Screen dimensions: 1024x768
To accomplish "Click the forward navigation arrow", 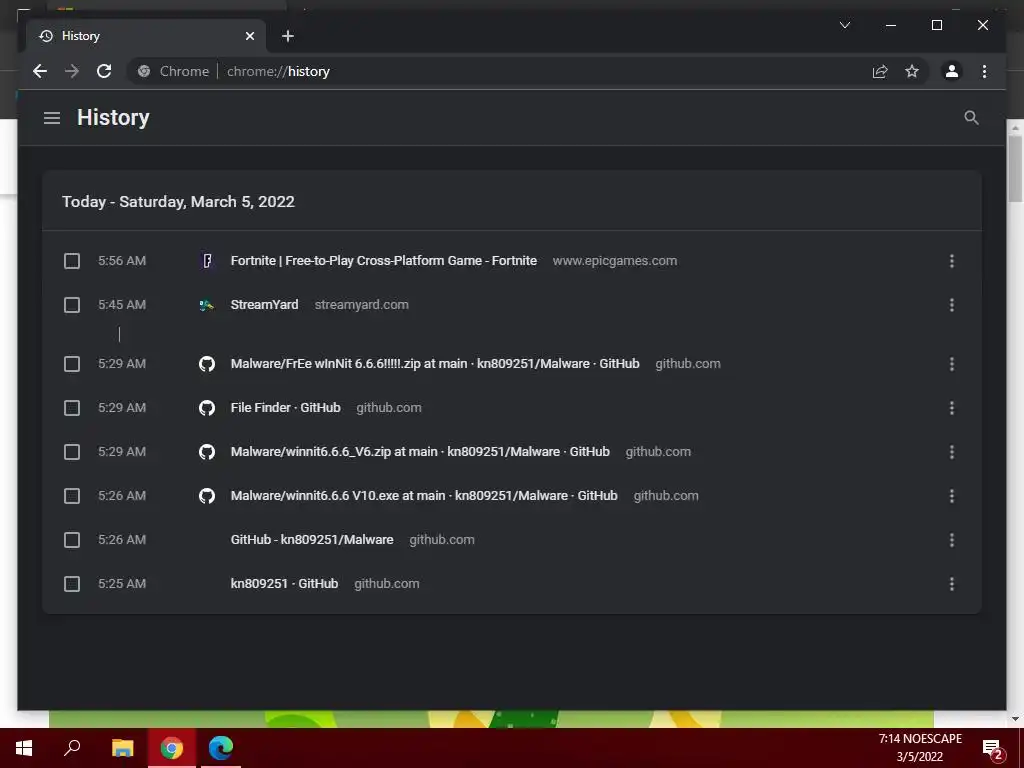I will tap(72, 71).
